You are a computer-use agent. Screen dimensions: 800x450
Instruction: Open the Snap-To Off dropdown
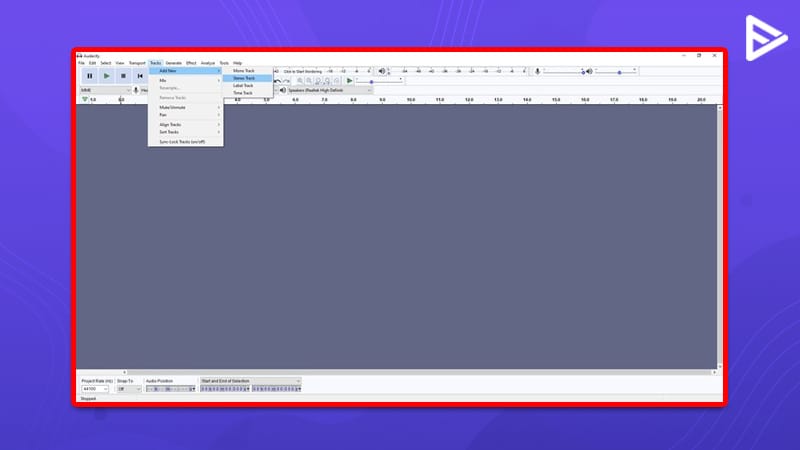pos(129,389)
